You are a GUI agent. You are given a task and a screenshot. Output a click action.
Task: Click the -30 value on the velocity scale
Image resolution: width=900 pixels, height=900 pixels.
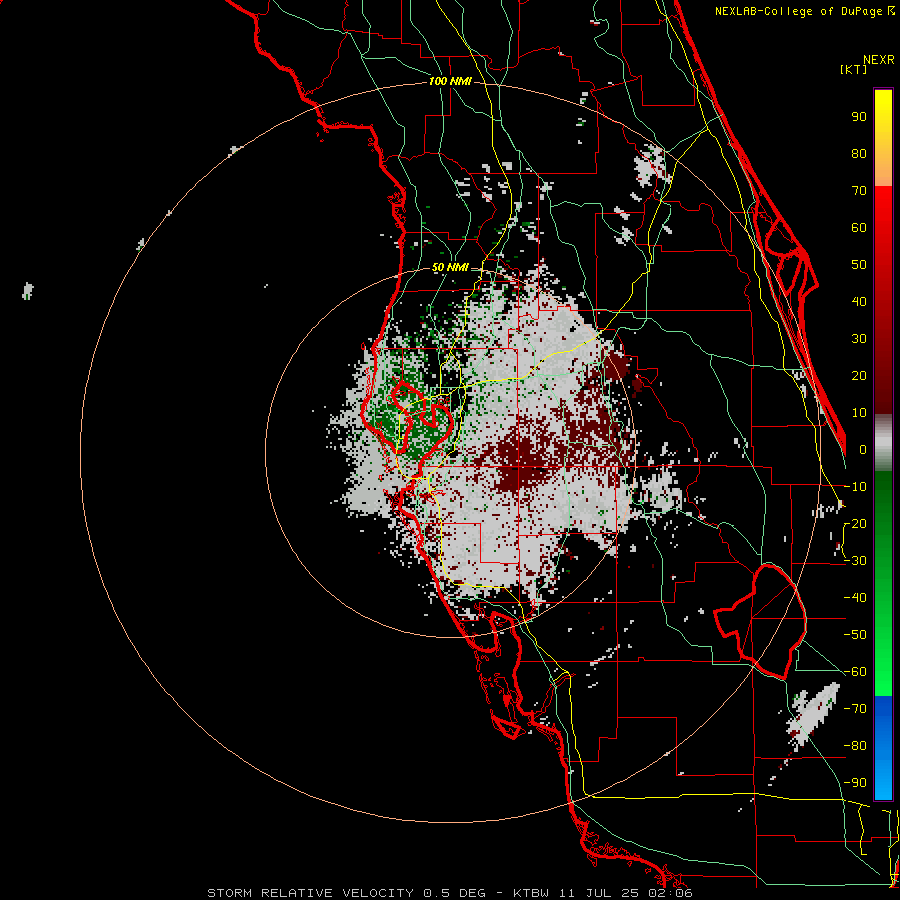click(x=855, y=561)
